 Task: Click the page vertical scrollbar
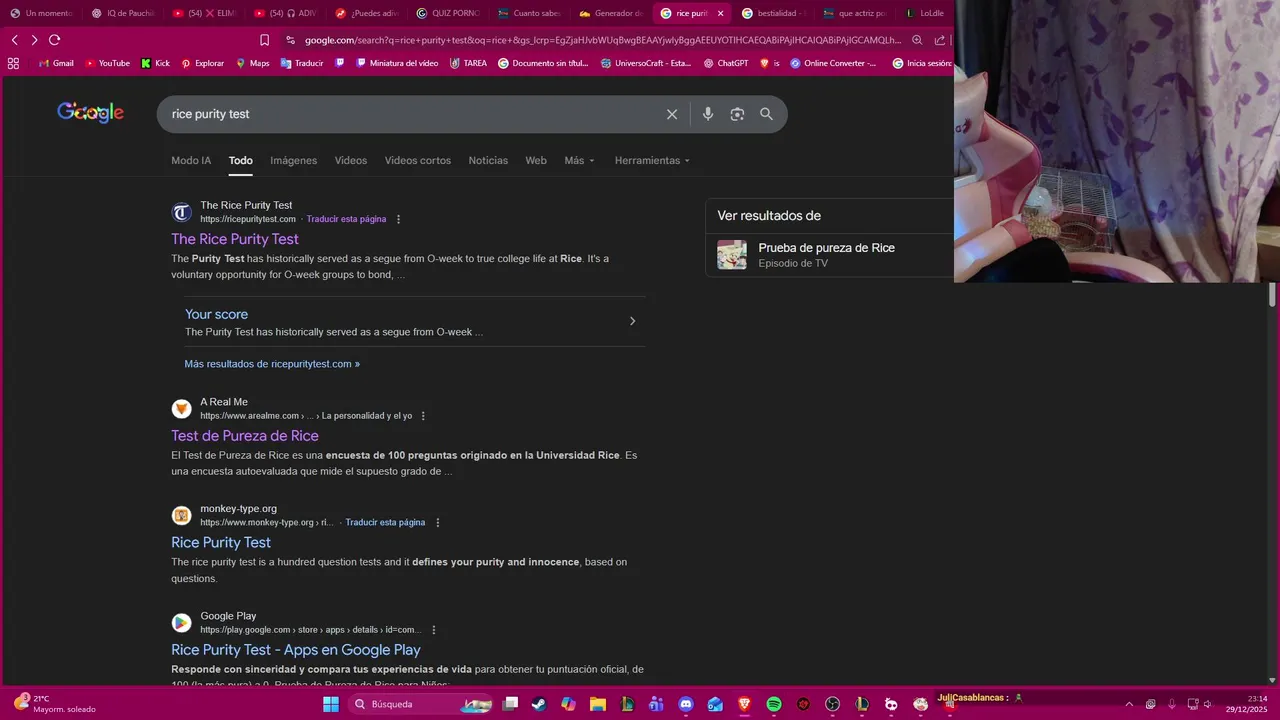(x=1273, y=295)
